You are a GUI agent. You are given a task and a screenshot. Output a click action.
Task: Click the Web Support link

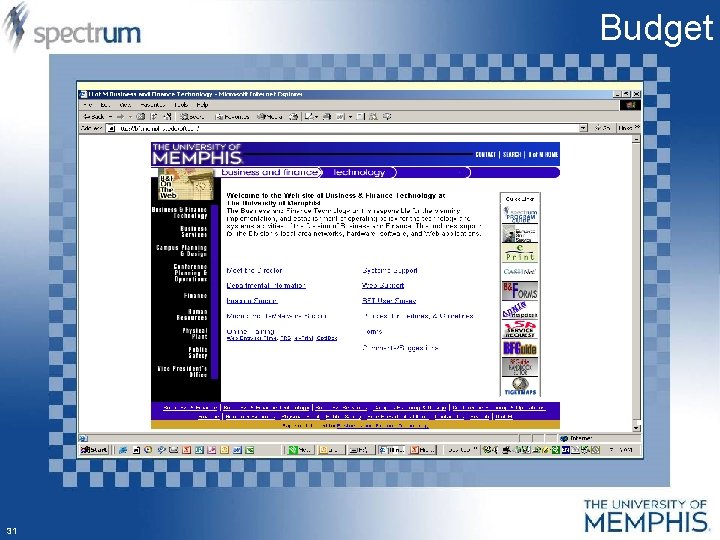click(383, 286)
